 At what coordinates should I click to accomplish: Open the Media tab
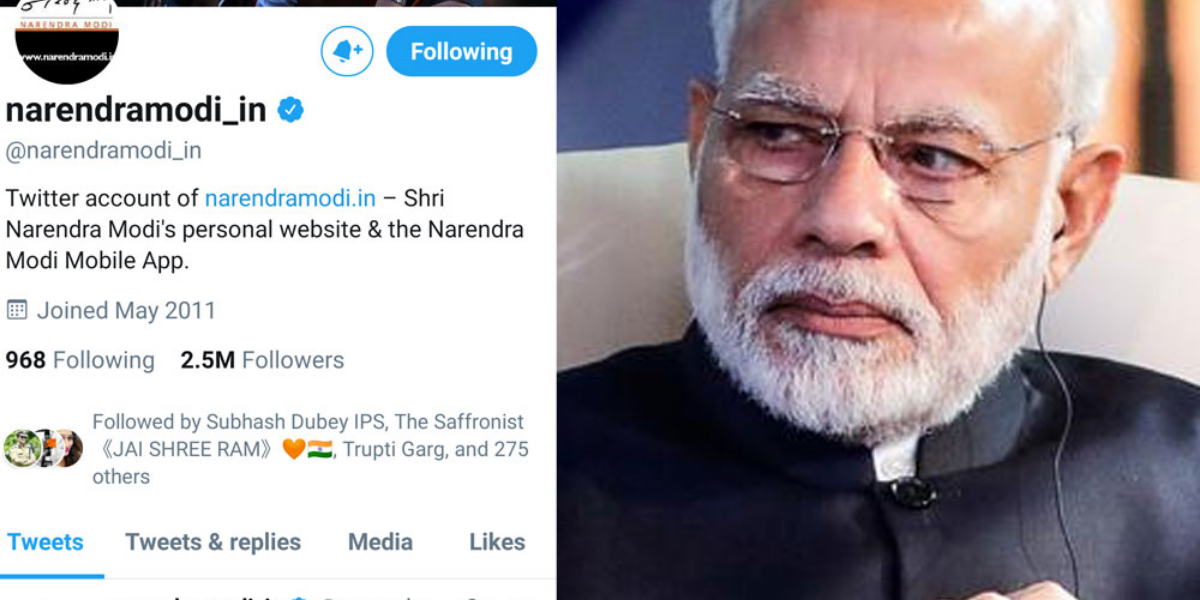click(x=380, y=542)
